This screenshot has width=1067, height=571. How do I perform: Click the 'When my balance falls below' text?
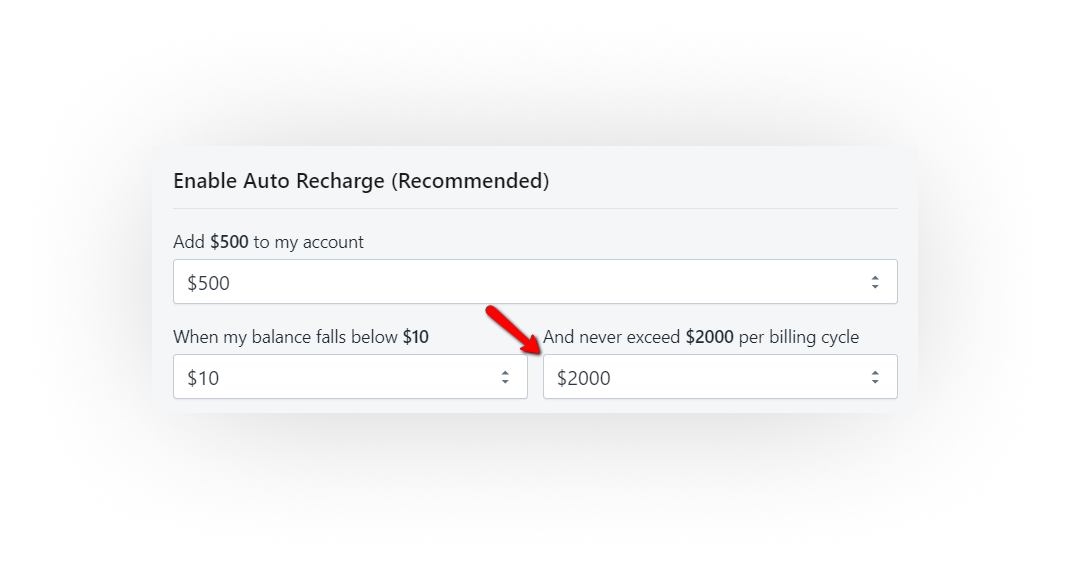point(285,337)
